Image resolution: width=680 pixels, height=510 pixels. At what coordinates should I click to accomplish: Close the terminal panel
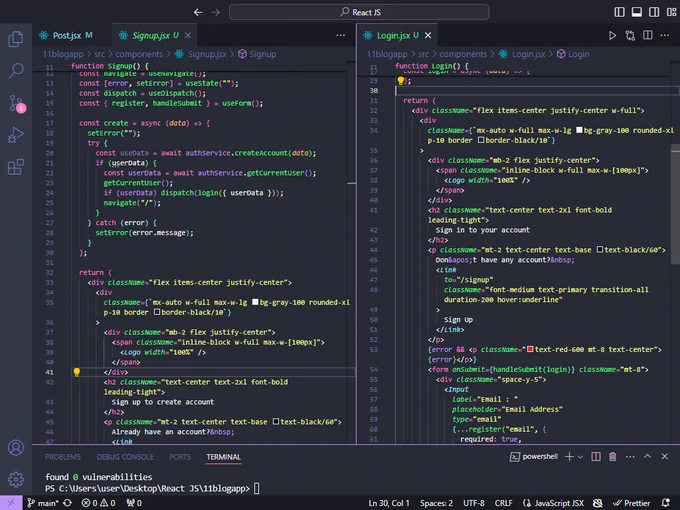tap(665, 456)
